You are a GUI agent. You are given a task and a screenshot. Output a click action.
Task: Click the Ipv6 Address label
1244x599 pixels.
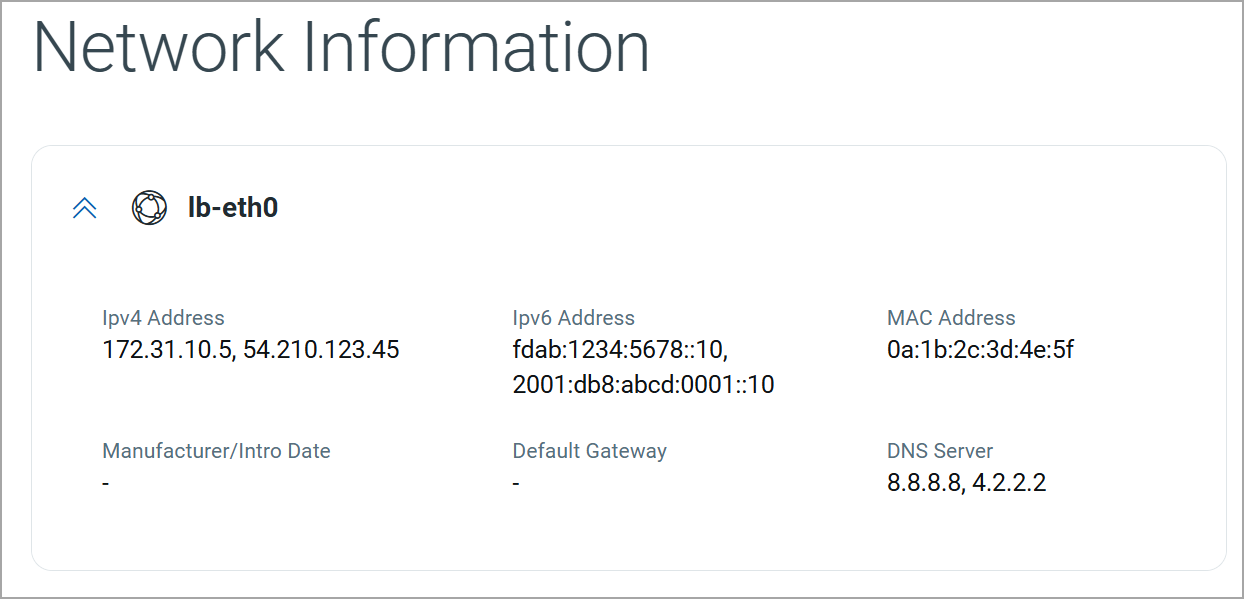pos(573,318)
